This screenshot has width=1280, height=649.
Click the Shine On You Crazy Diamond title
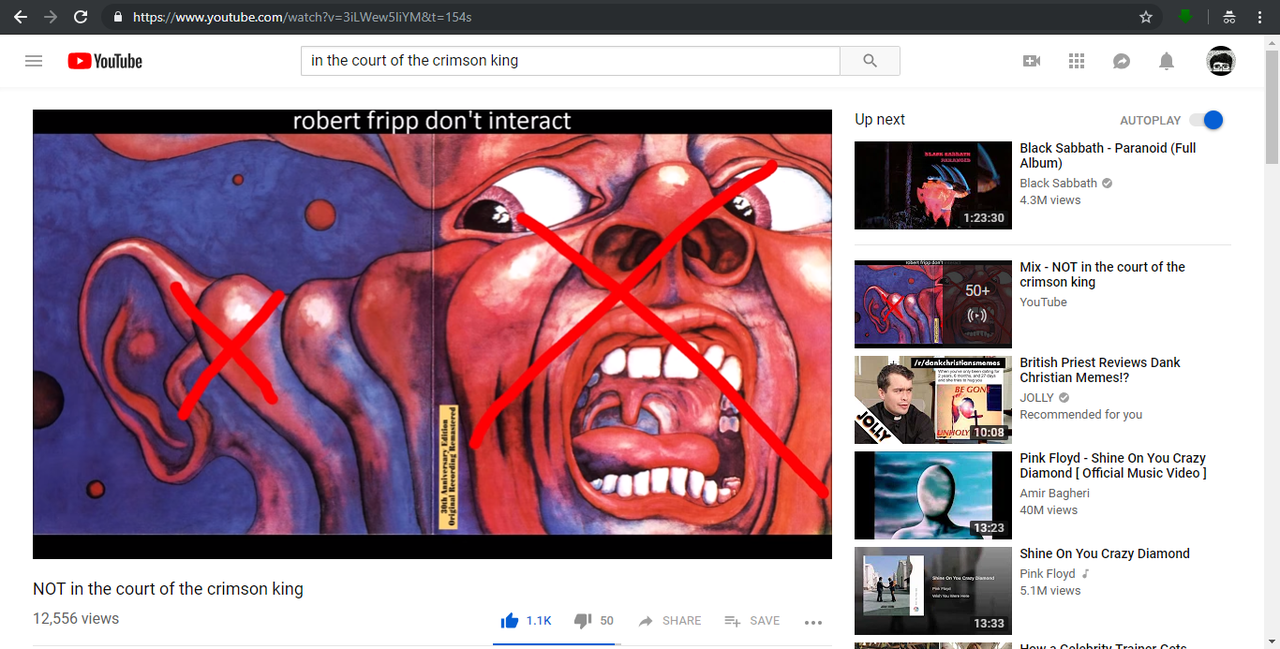coord(1105,553)
